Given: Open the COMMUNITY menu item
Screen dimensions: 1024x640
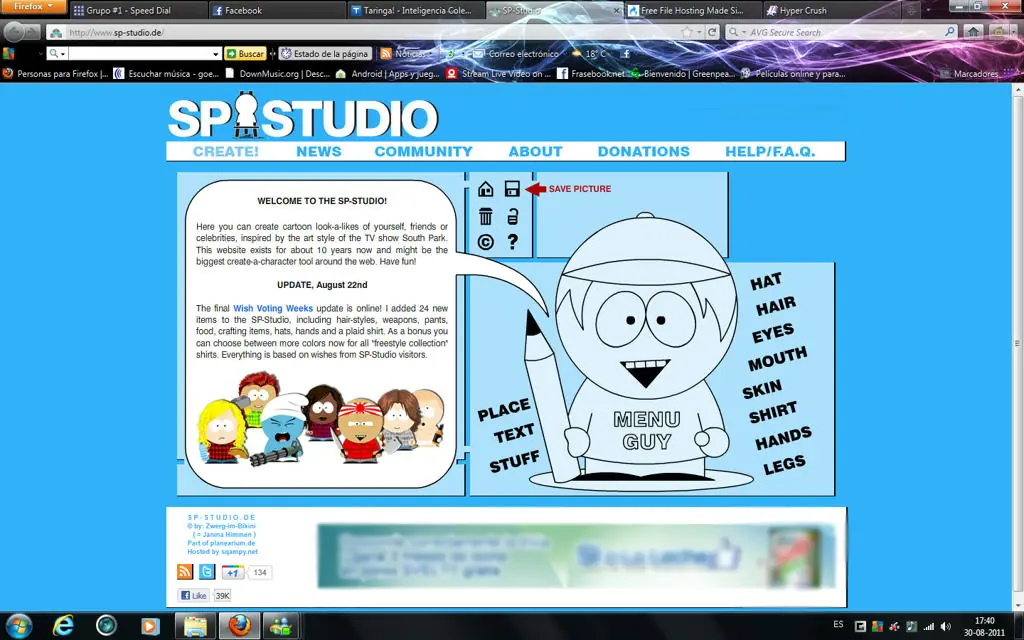Looking at the screenshot, I should 423,152.
